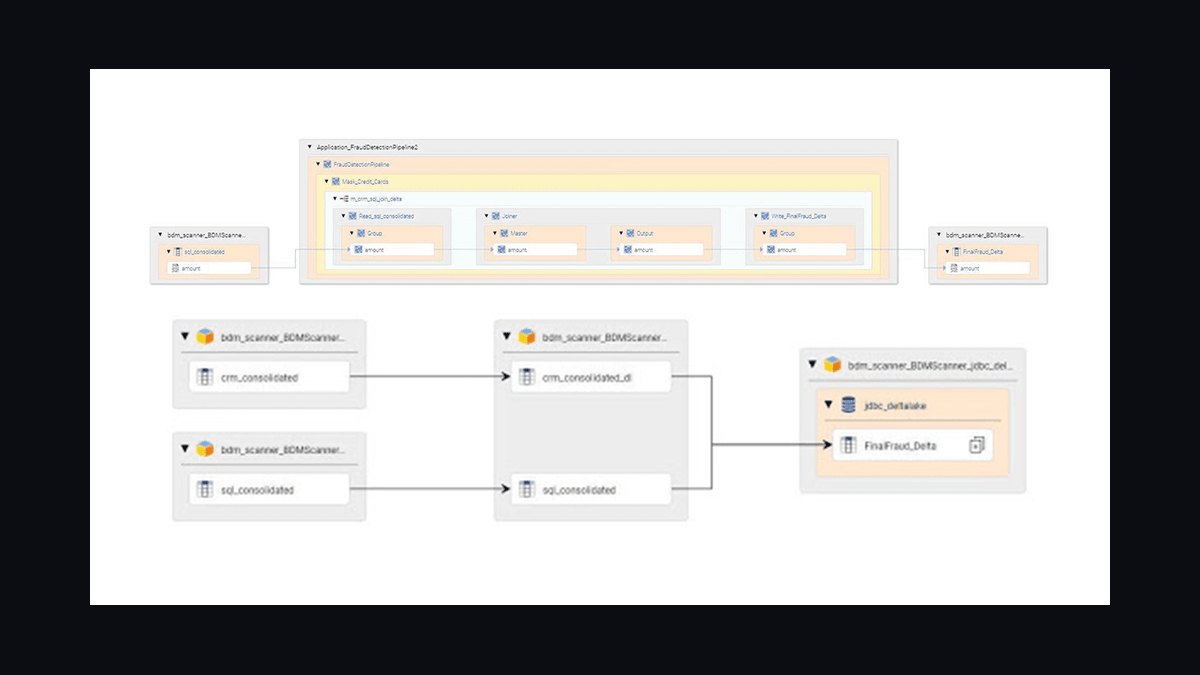Collapse the Application_FraudDetectionPipeline2 container
This screenshot has width=1200, height=675.
pyautogui.click(x=309, y=147)
